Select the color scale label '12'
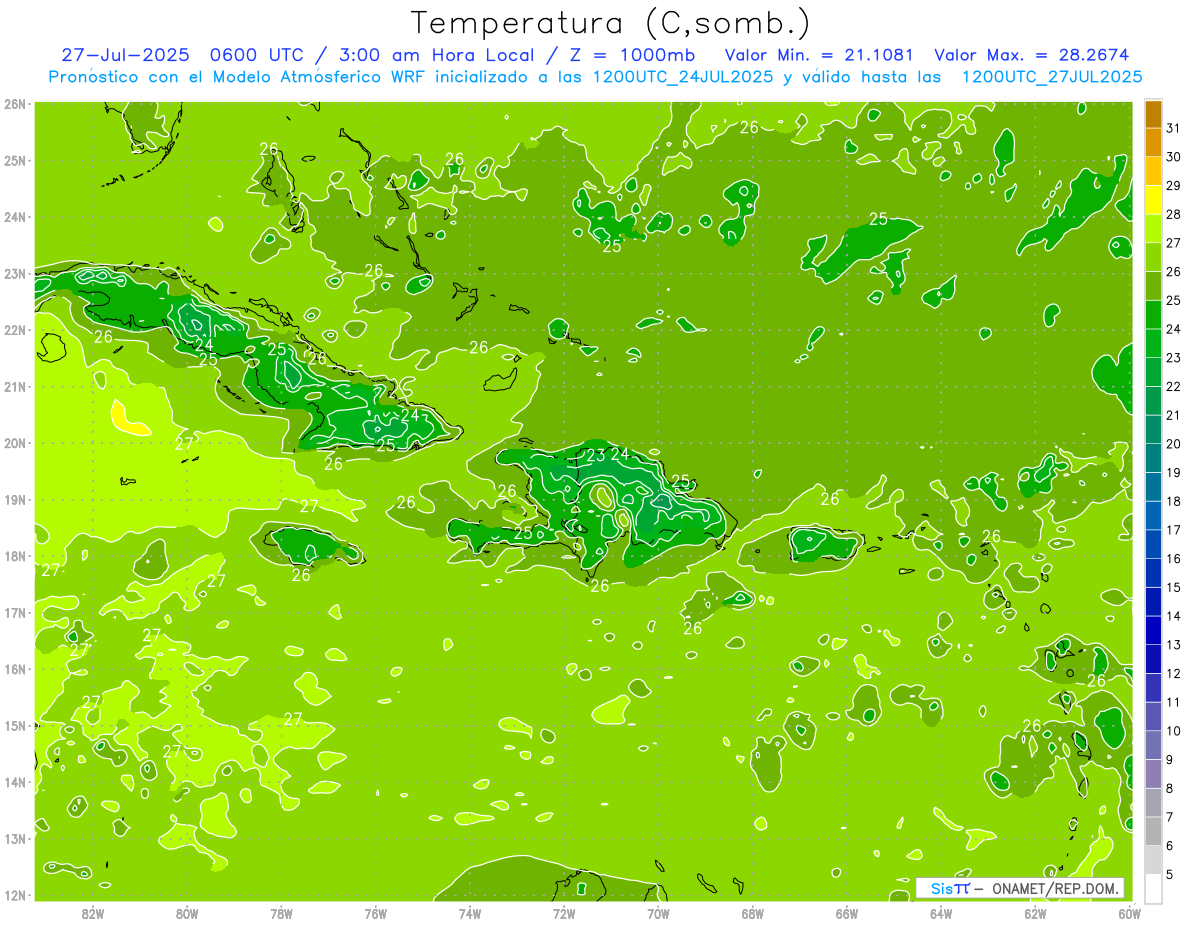The height and width of the screenshot is (927, 1200). (1173, 673)
